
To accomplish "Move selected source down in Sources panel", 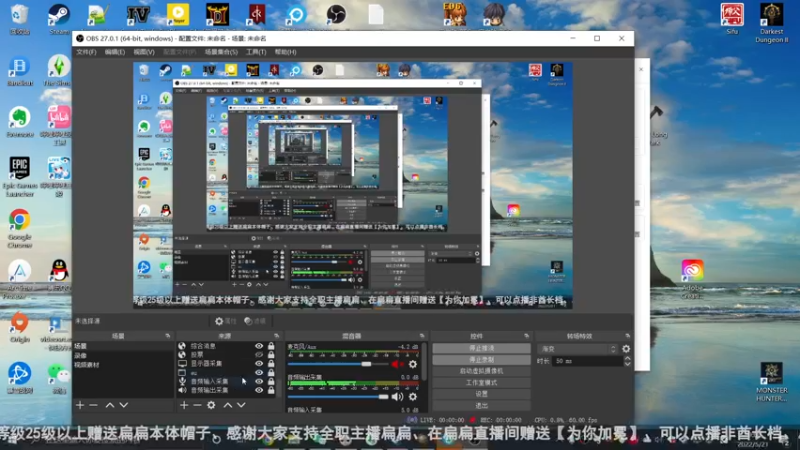I will click(x=241, y=405).
